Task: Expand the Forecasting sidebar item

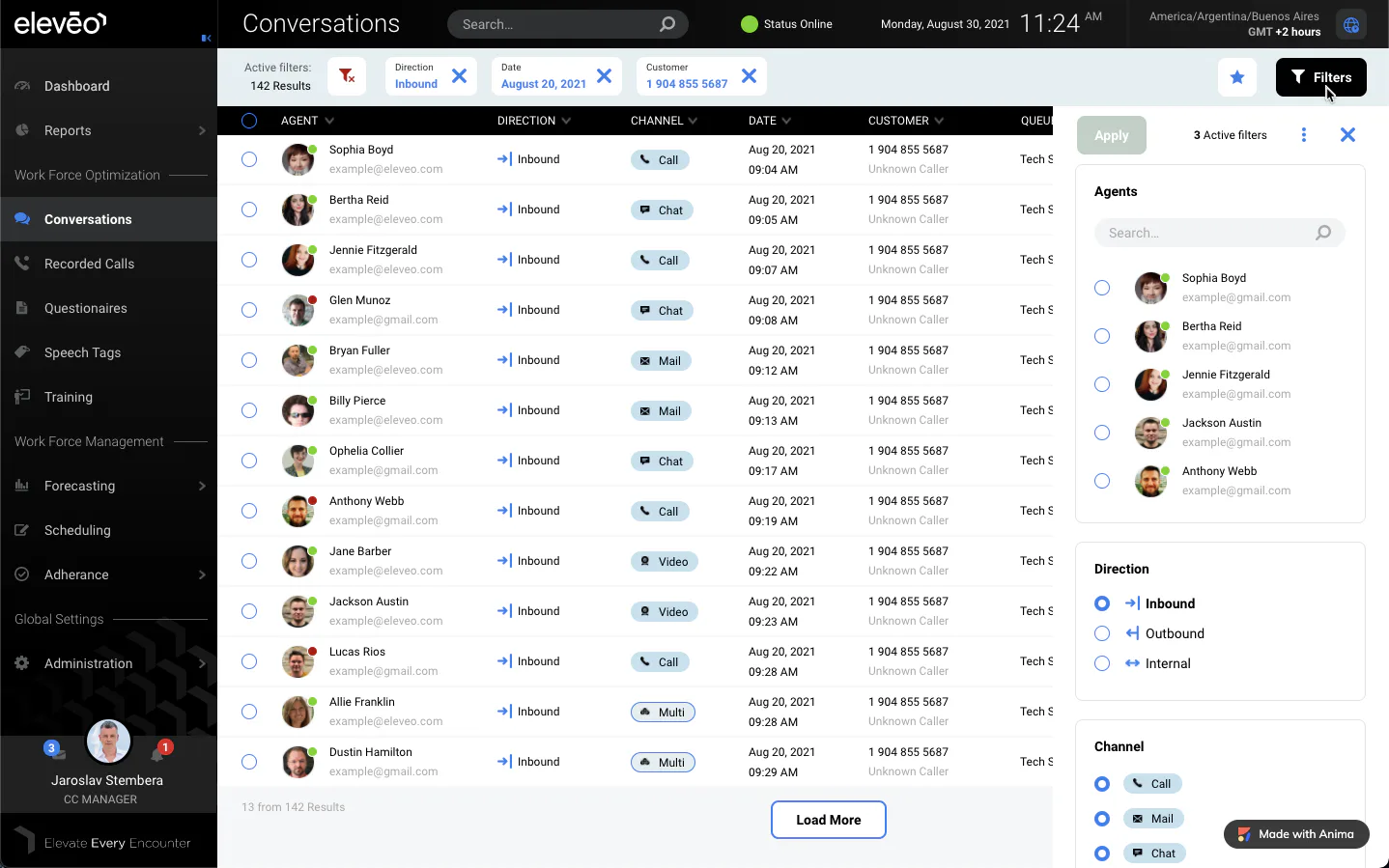Action: click(108, 486)
